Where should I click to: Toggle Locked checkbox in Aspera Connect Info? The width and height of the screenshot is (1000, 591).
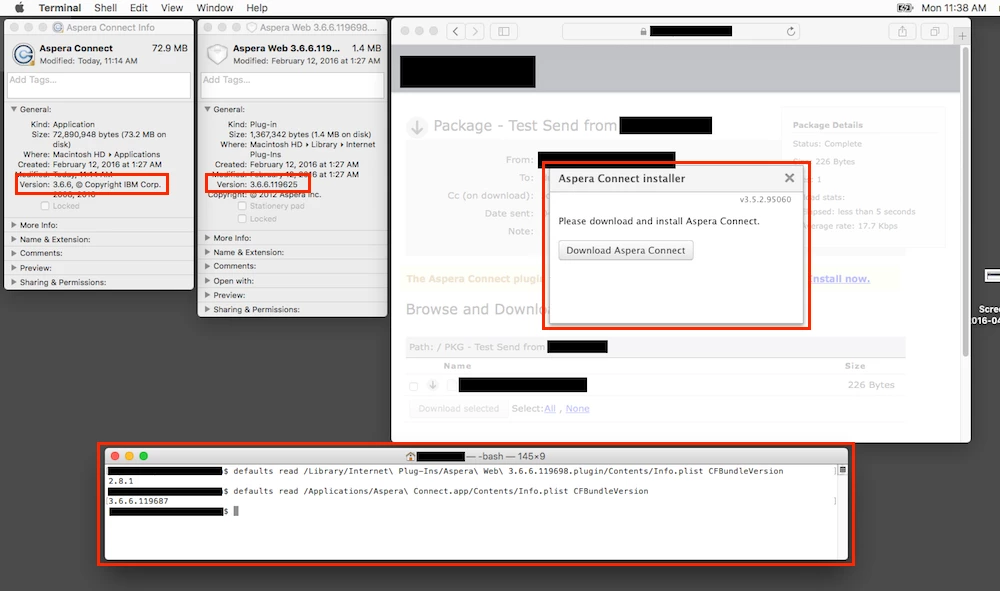pos(45,206)
